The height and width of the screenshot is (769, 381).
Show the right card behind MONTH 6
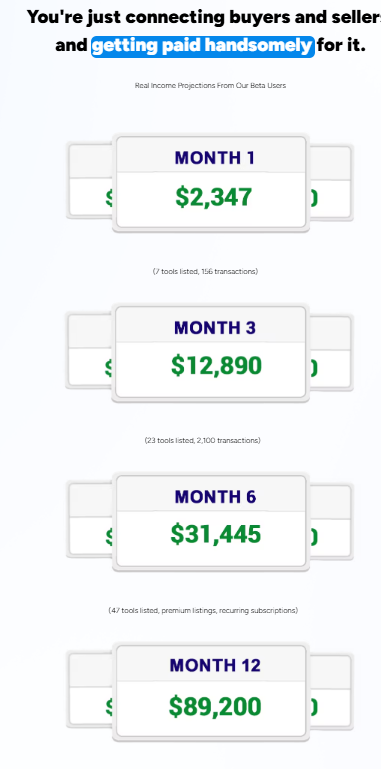click(331, 521)
